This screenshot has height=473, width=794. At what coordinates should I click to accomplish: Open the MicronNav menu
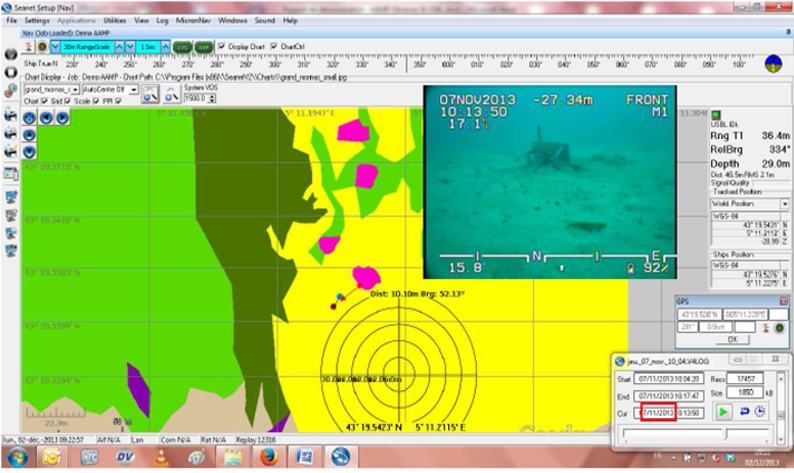tap(193, 21)
